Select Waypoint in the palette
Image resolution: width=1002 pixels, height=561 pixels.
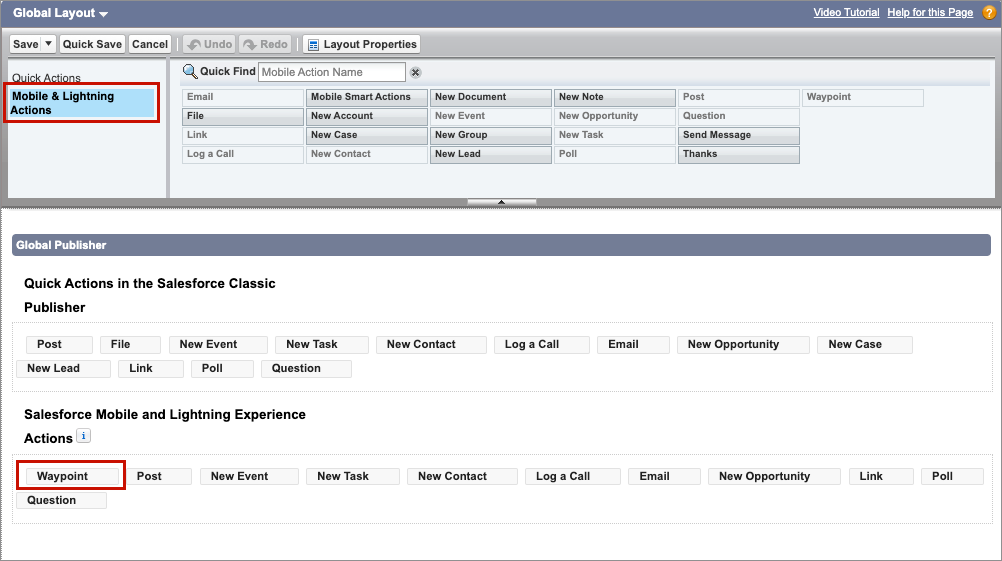[x=862, y=97]
